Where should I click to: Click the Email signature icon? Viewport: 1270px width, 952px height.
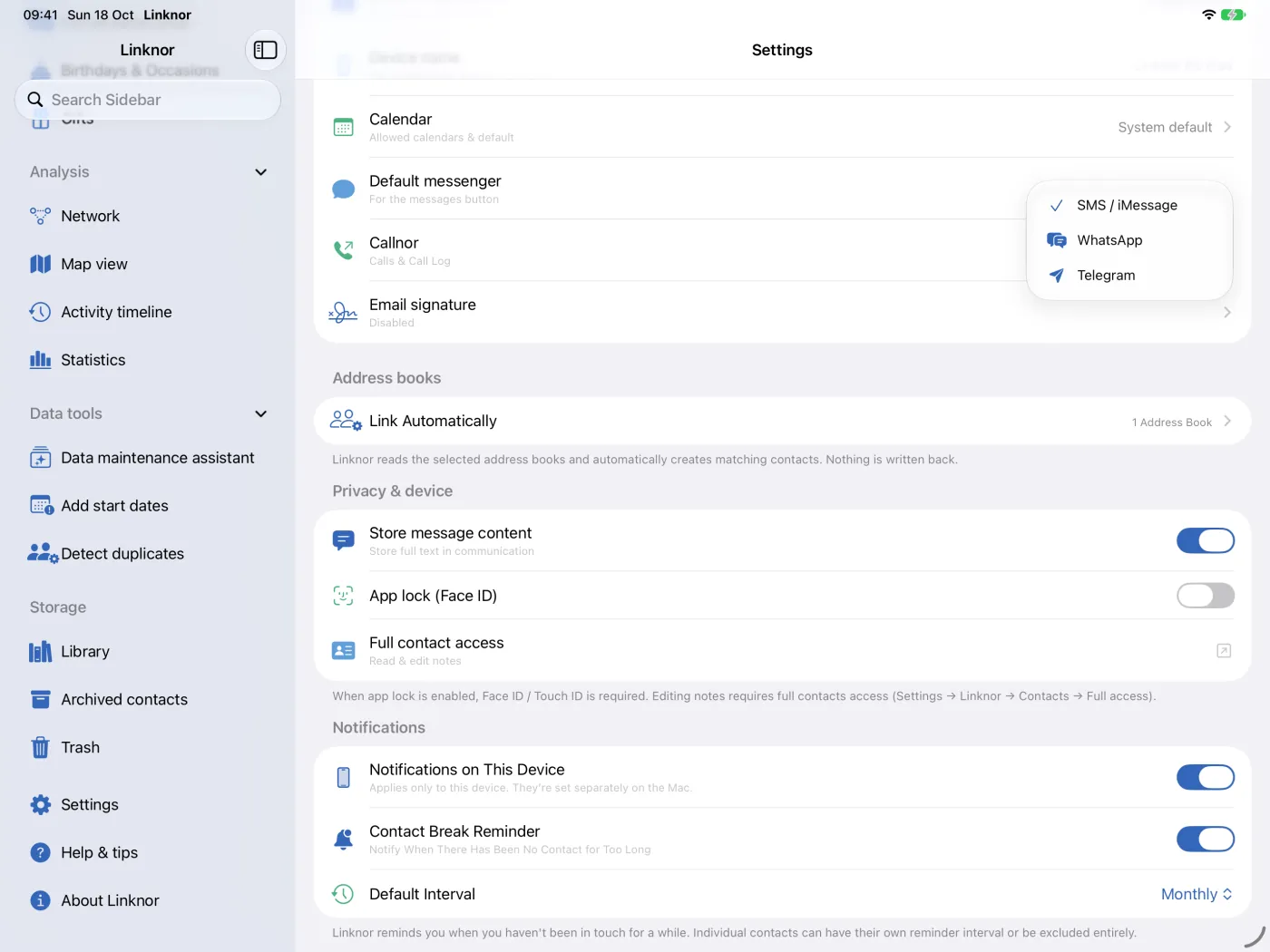[x=343, y=312]
